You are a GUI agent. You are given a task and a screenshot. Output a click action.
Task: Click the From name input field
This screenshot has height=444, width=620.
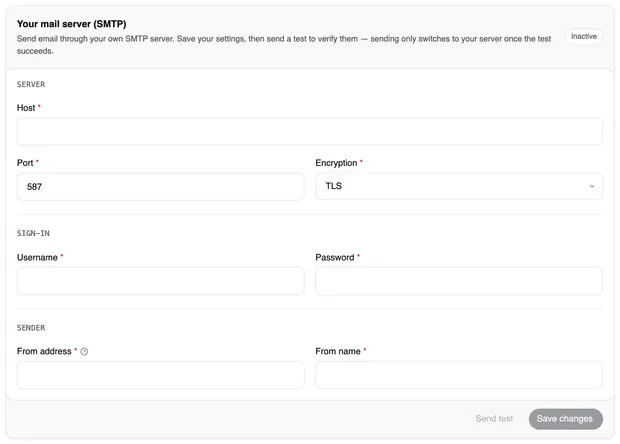point(459,375)
